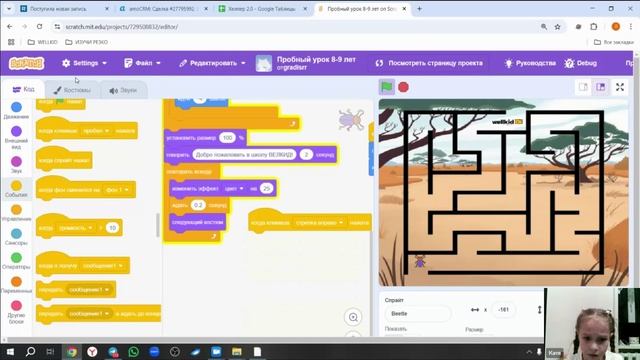Open Руководства tutorials
640x360 pixels.
[x=530, y=63]
